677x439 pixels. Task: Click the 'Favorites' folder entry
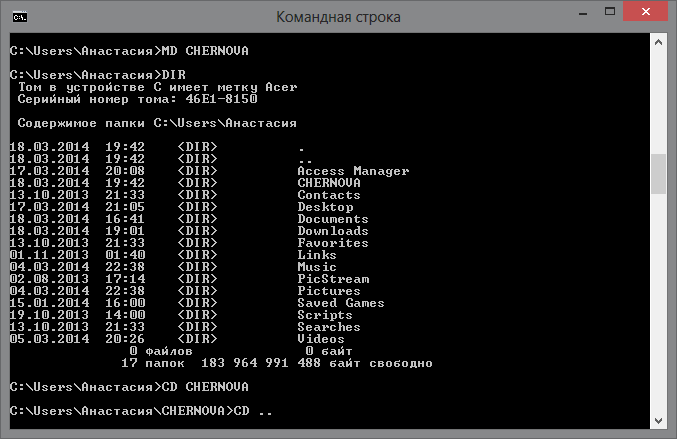coord(333,243)
